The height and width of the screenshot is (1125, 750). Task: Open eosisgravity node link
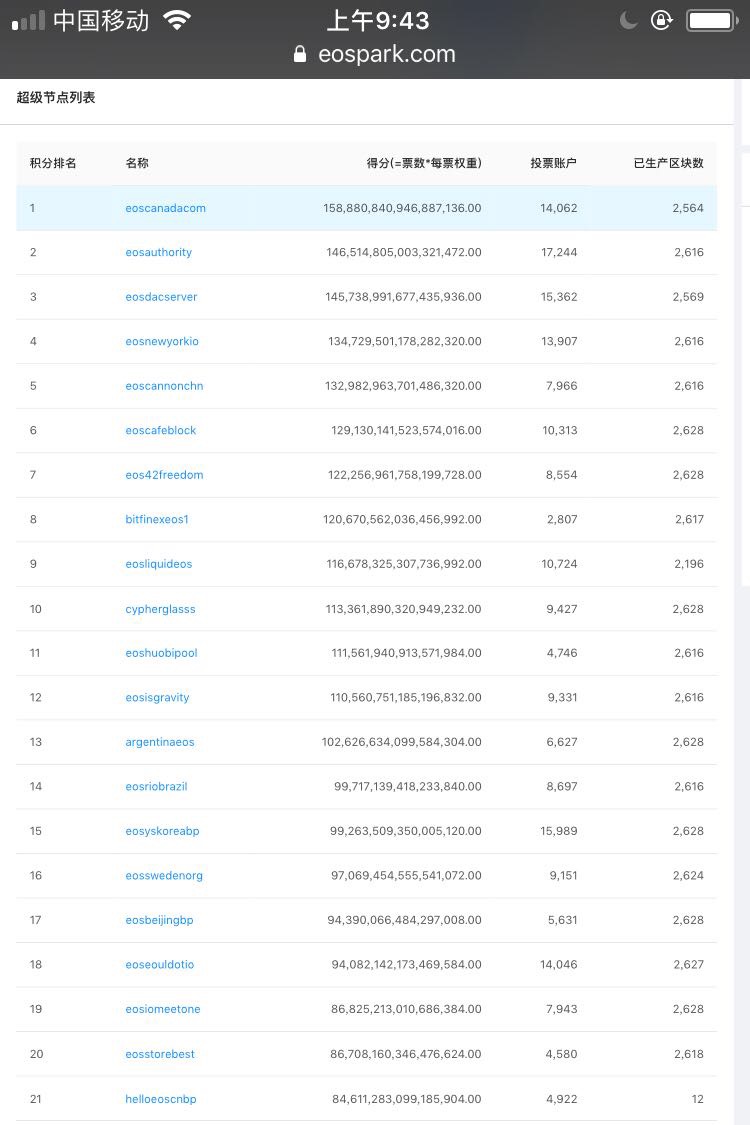point(157,697)
